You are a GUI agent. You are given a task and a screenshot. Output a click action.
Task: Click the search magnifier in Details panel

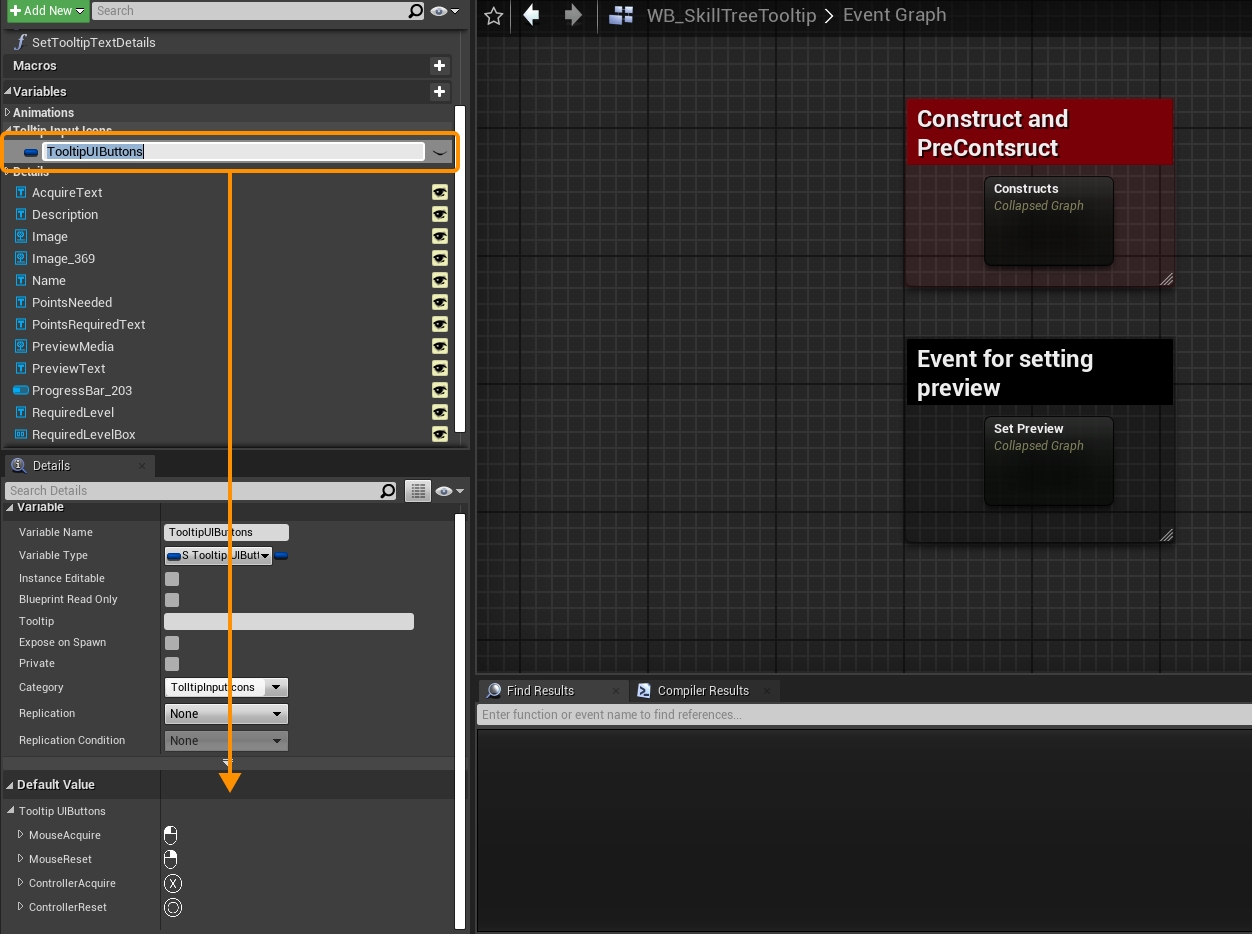coord(388,490)
